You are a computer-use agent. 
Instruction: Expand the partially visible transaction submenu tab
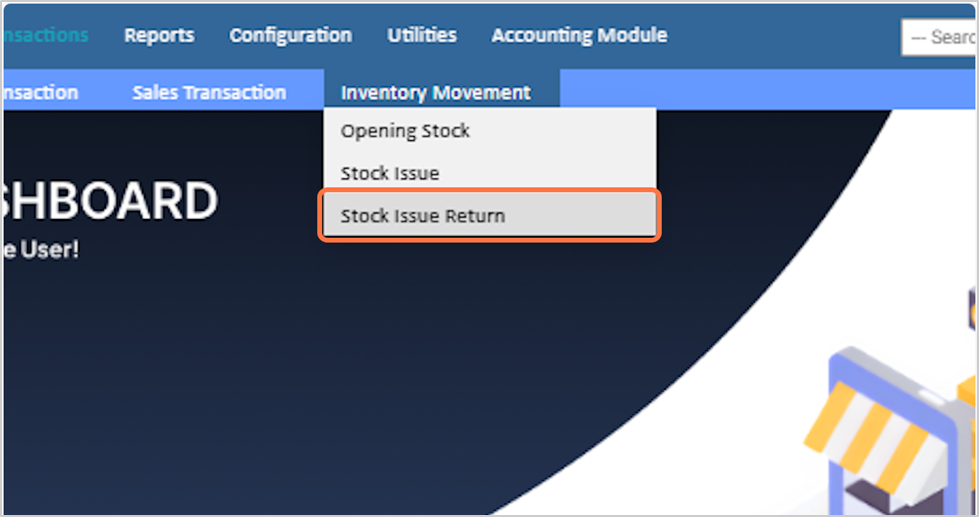click(40, 92)
